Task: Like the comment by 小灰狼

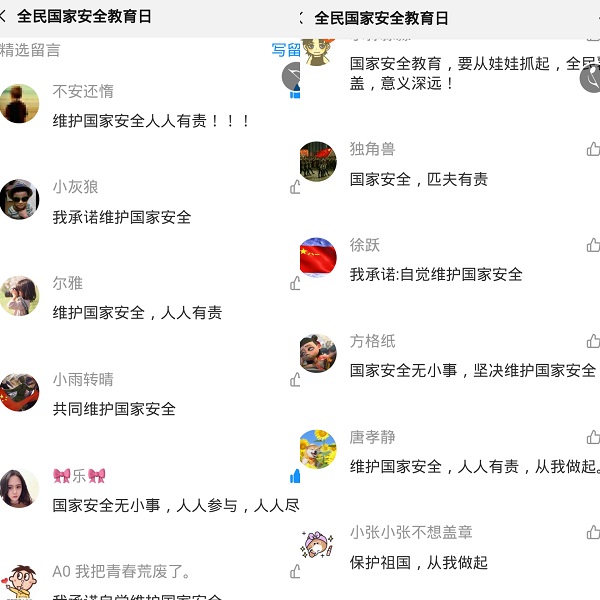Action: click(x=295, y=187)
